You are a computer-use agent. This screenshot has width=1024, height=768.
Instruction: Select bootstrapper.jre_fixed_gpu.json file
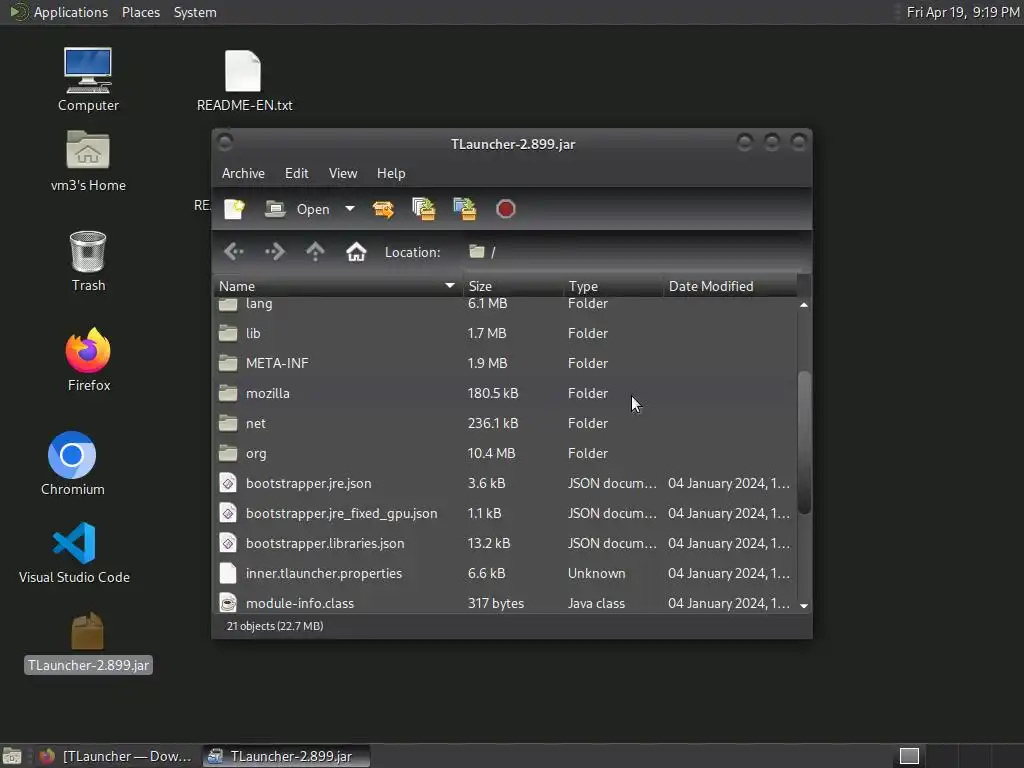click(x=505, y=513)
